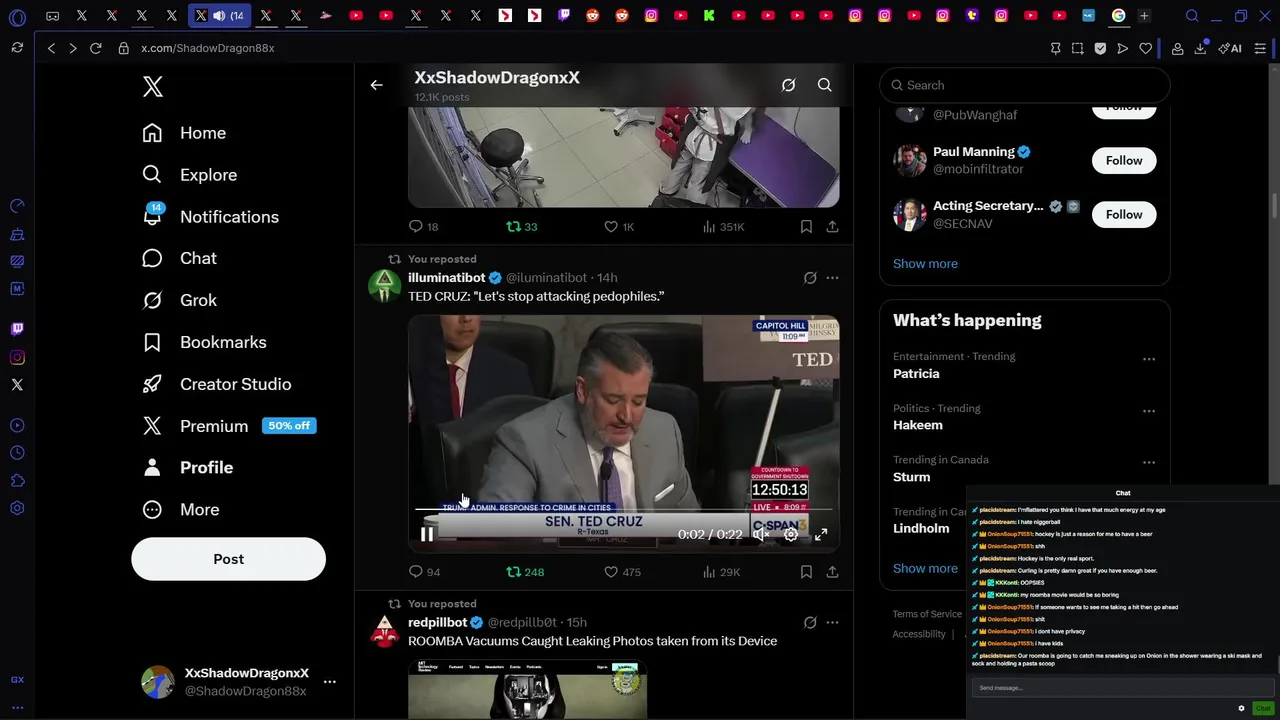
Task: Share the illuminatibot post
Action: (x=832, y=572)
